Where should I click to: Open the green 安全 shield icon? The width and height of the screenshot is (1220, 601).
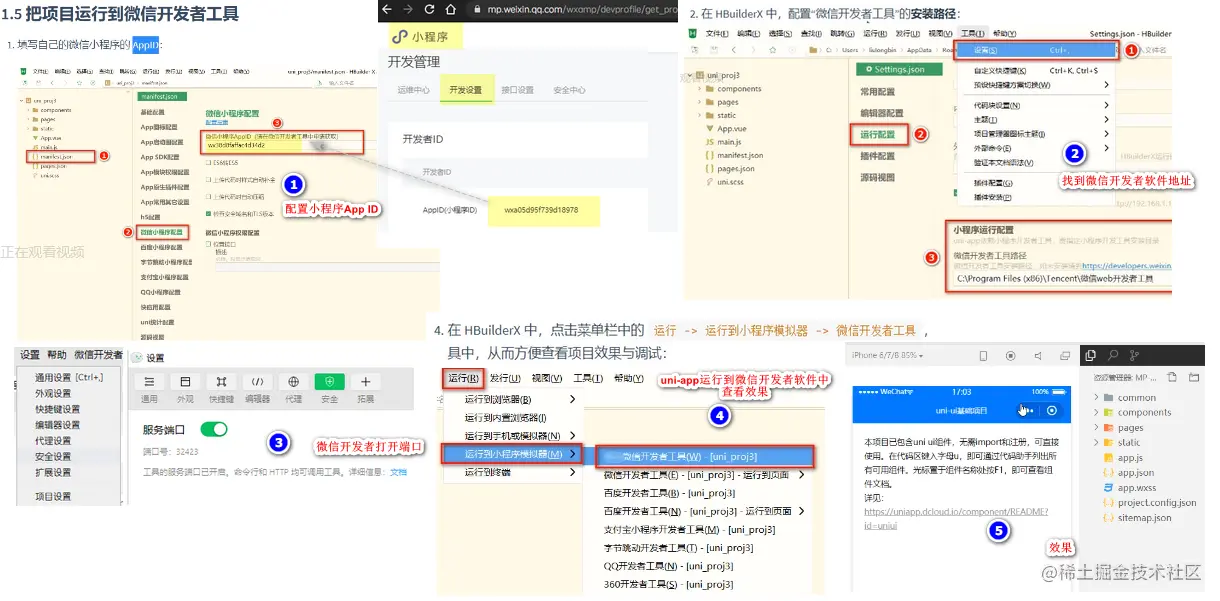(329, 382)
